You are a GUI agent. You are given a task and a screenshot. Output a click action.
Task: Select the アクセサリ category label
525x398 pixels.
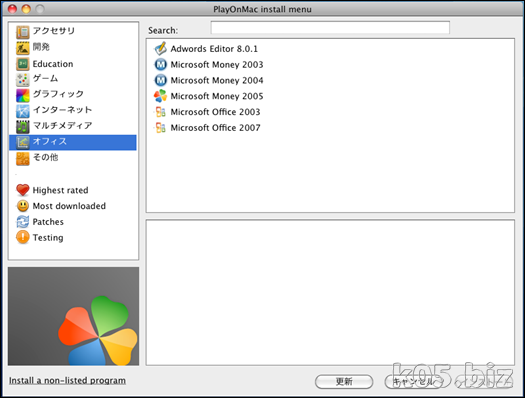click(54, 31)
